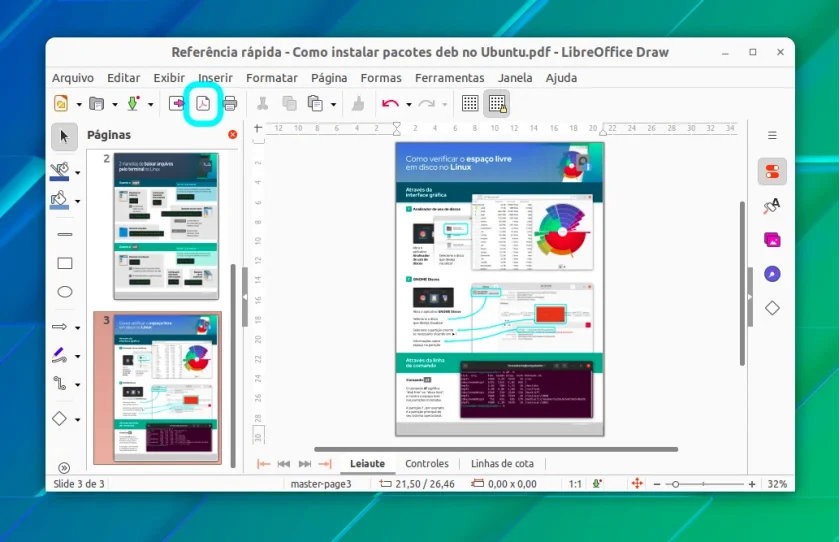The image size is (840, 542).
Task: Click the 32% zoom value
Action: point(777,484)
